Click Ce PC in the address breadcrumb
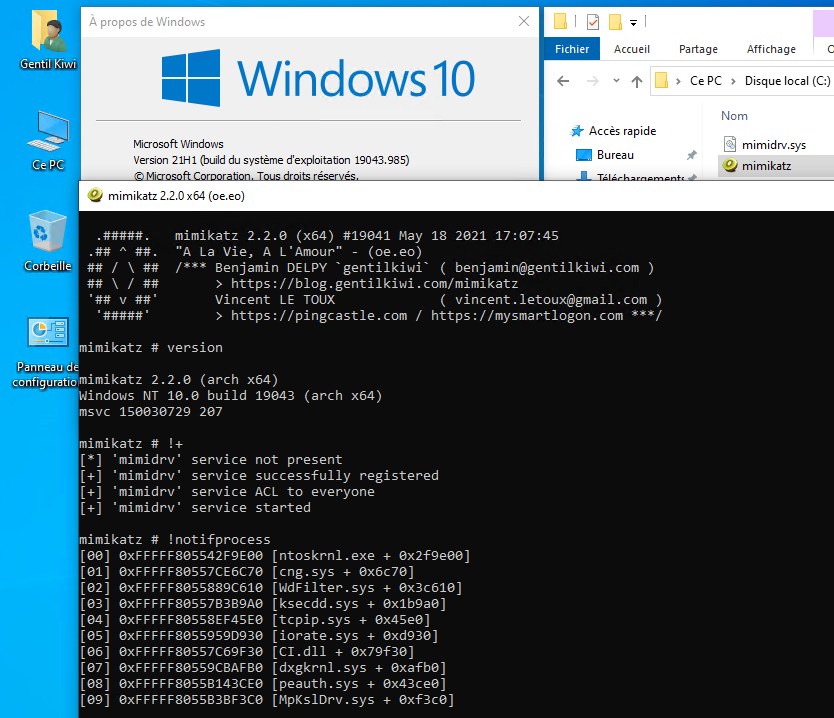The image size is (834, 718). (x=706, y=81)
